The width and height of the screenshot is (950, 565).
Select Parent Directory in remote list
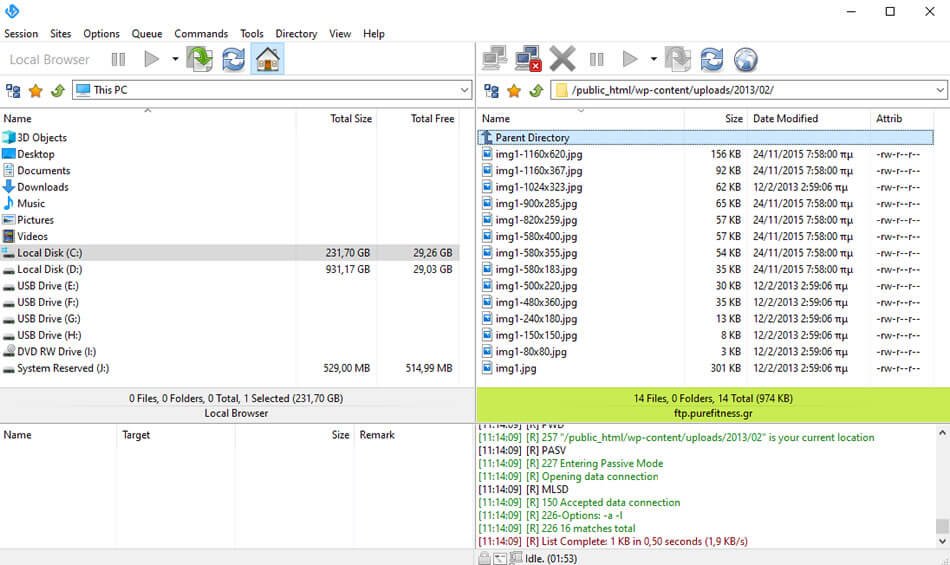[x=532, y=138]
